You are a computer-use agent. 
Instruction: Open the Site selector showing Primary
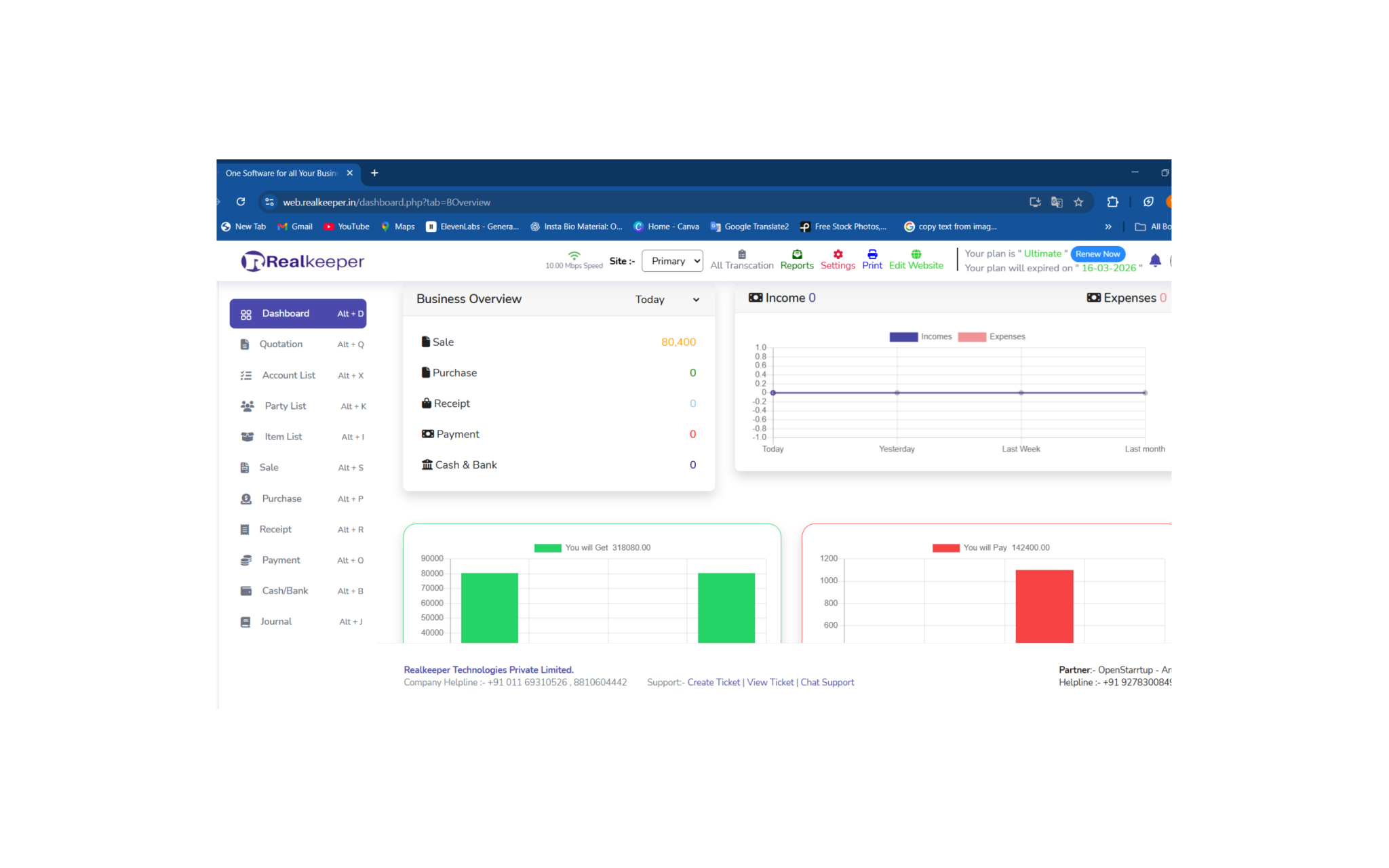(x=671, y=260)
